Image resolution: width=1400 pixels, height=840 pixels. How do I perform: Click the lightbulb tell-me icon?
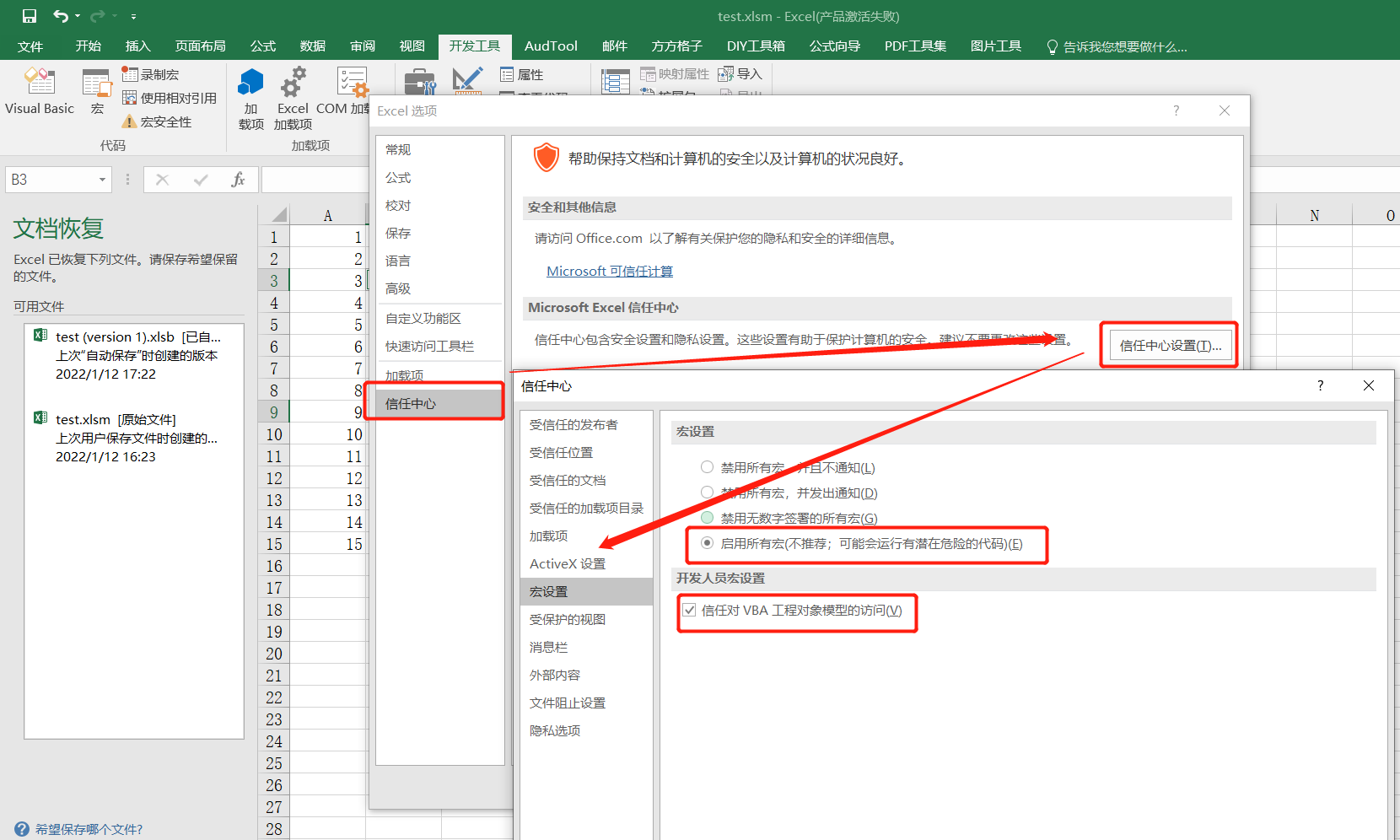point(1052,47)
